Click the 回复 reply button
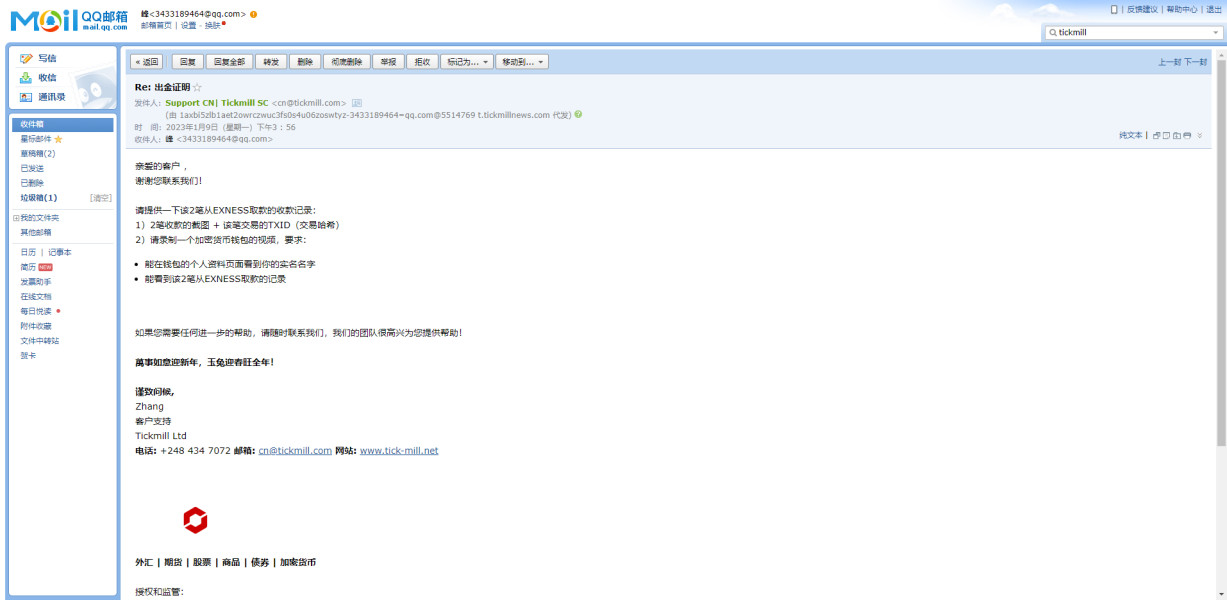Viewport: 1227px width, 600px height. tap(187, 62)
